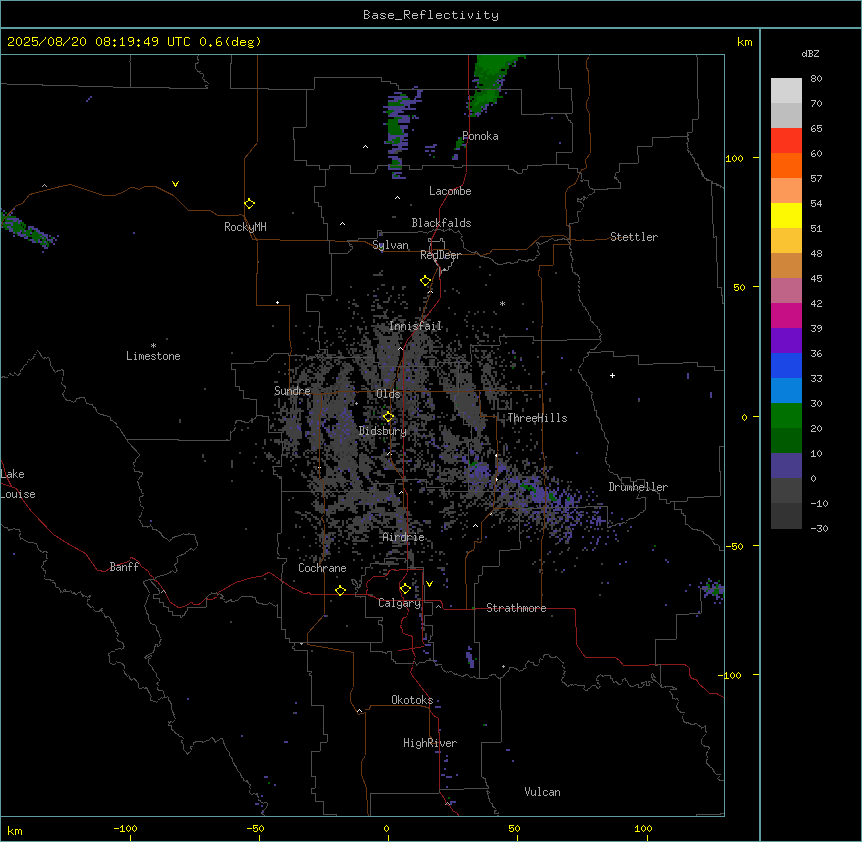This screenshot has width=862, height=842.
Task: Click the km unit label at bottom left
Action: 15,830
